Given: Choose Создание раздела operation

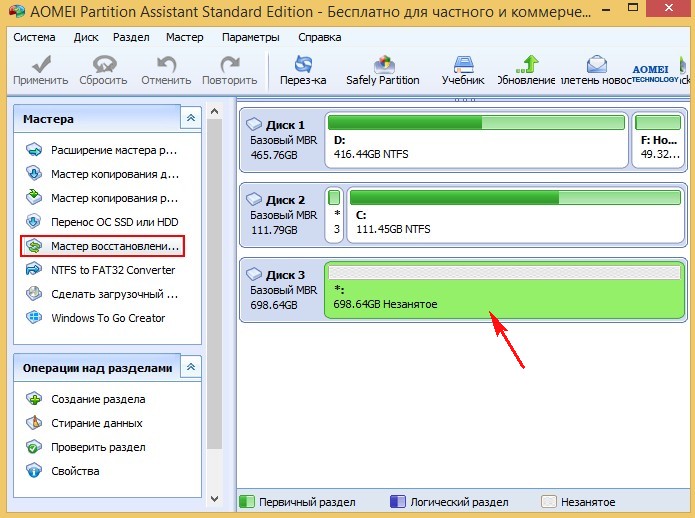Looking at the screenshot, I should tap(98, 399).
